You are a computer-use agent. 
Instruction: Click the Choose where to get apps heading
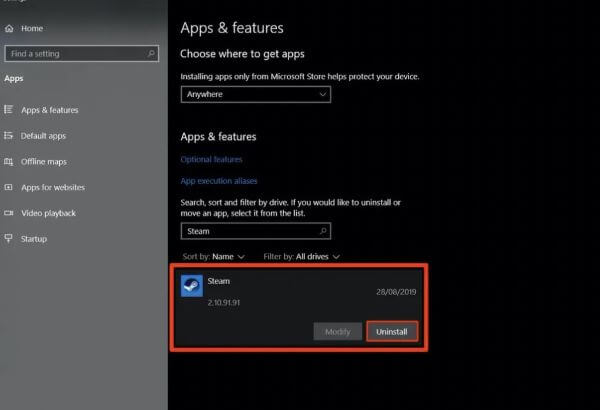tap(242, 54)
